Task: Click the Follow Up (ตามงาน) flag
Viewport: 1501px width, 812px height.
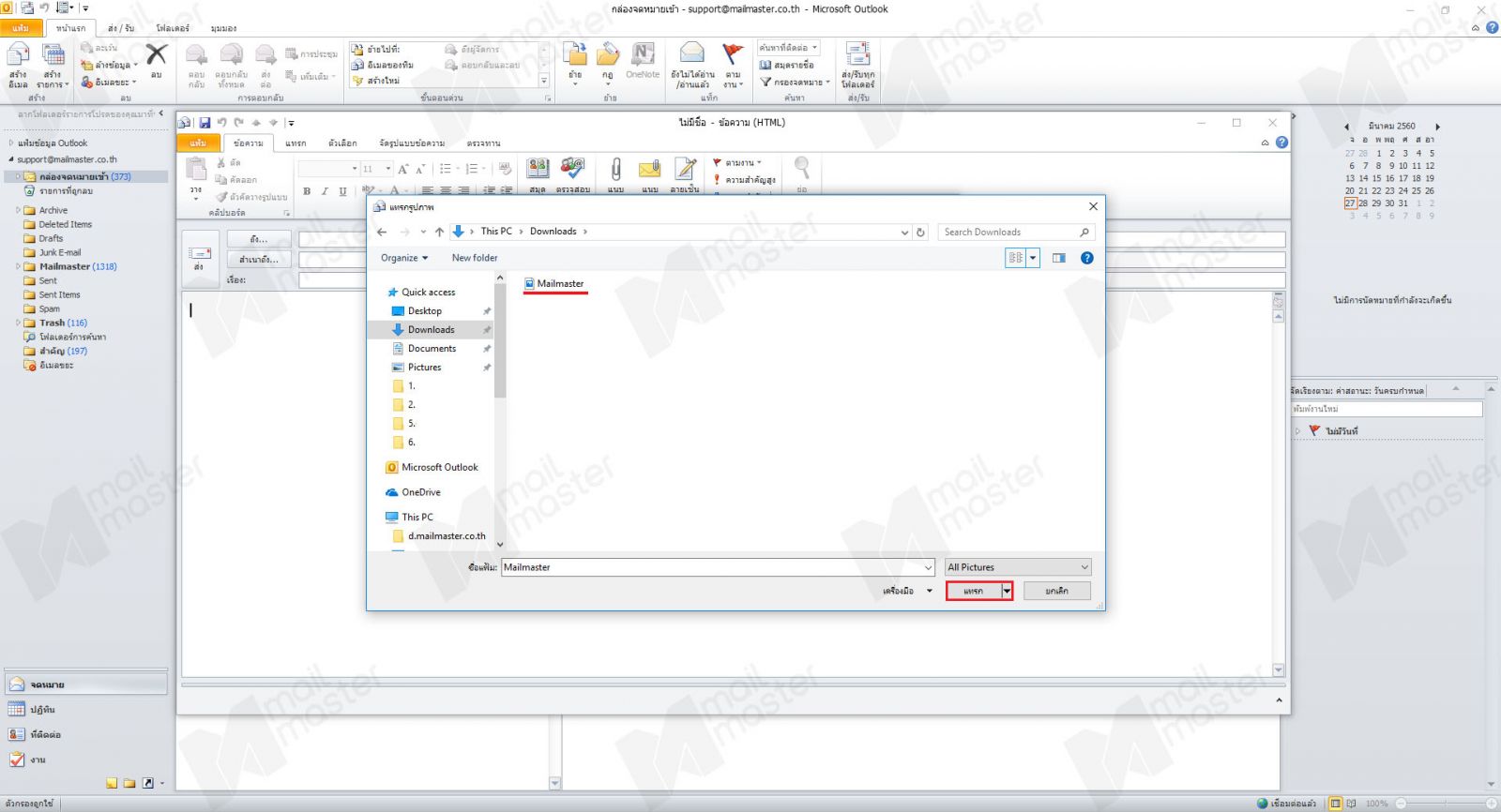Action: (737, 163)
